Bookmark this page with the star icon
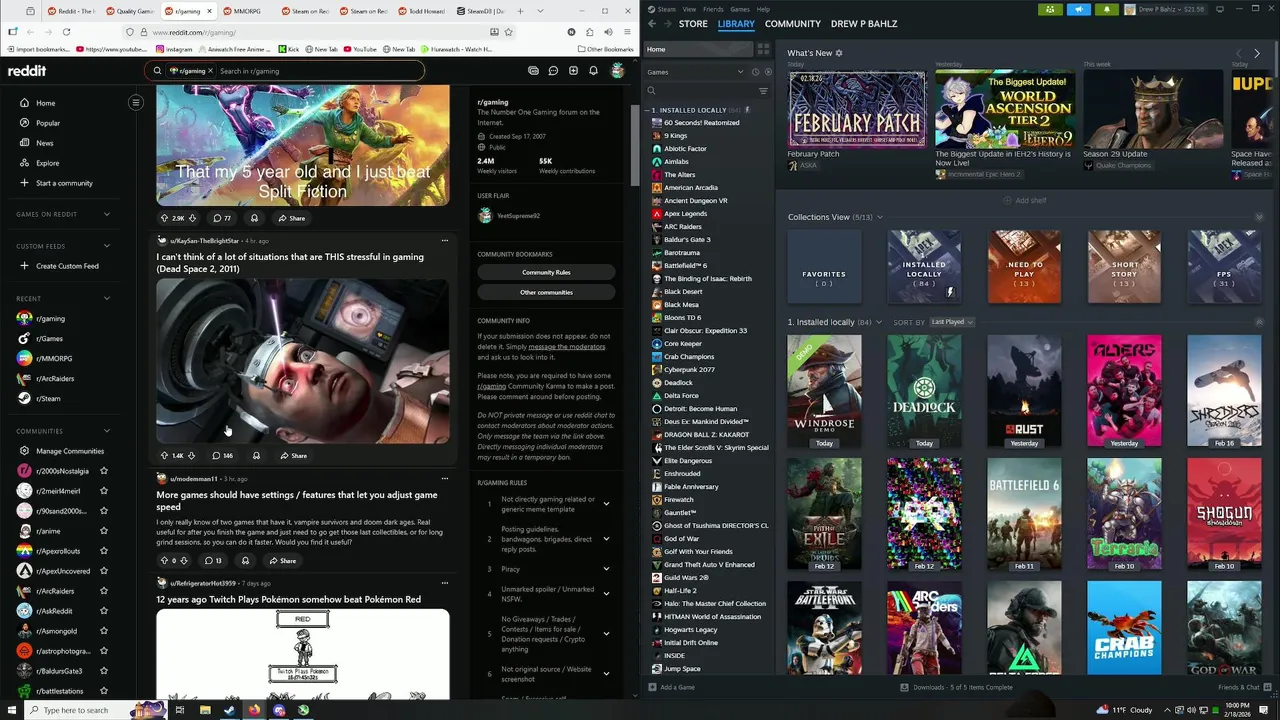The height and width of the screenshot is (720, 1280). [x=508, y=32]
